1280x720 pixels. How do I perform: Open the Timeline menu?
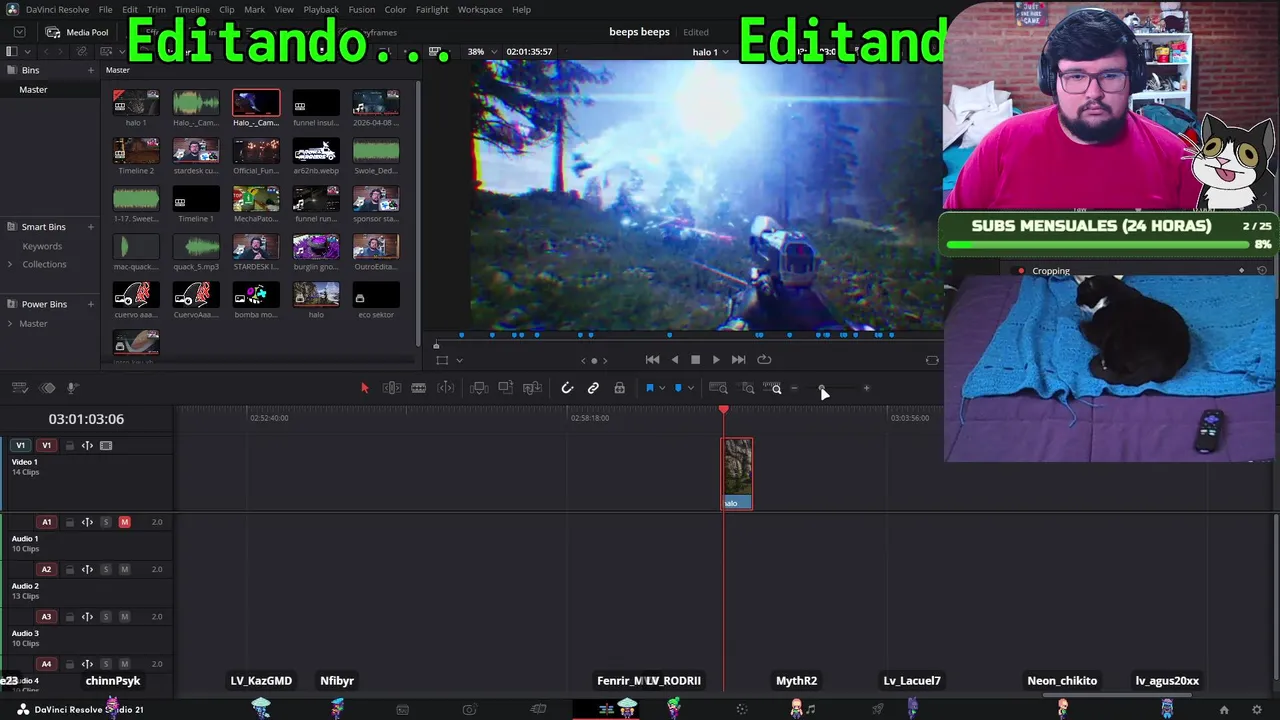192,10
